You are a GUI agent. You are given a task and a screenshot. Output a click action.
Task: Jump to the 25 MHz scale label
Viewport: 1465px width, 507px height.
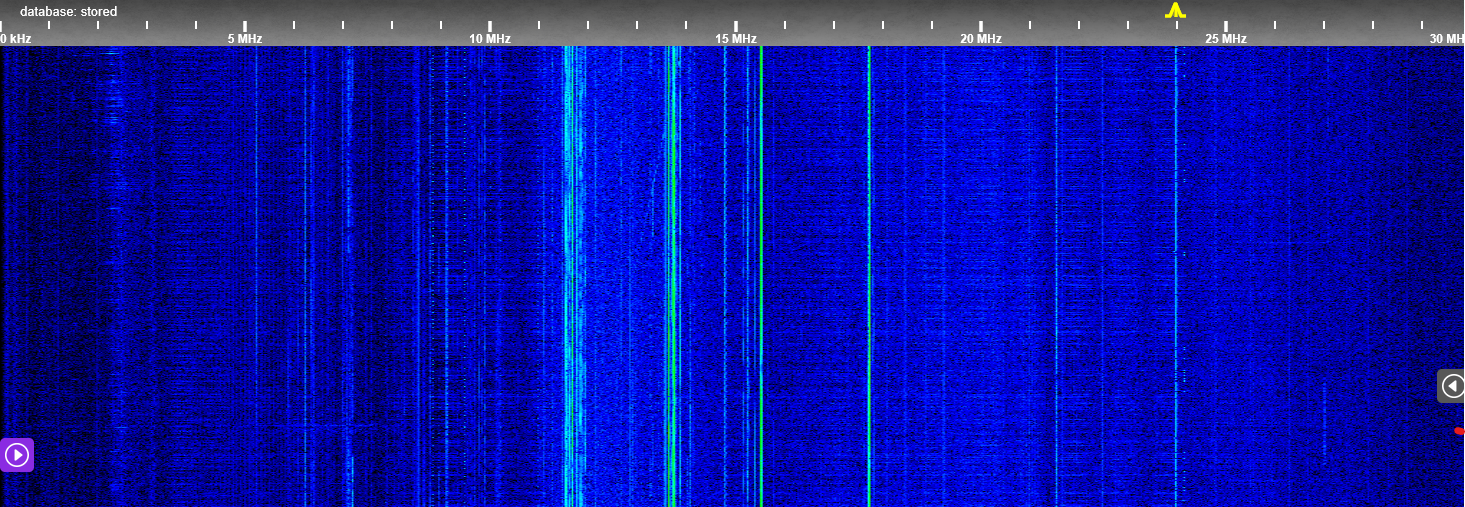tap(1225, 39)
